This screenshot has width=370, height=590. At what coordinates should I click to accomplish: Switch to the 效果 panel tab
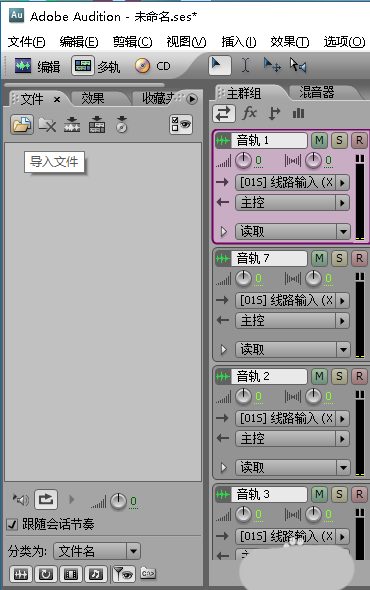(x=93, y=99)
